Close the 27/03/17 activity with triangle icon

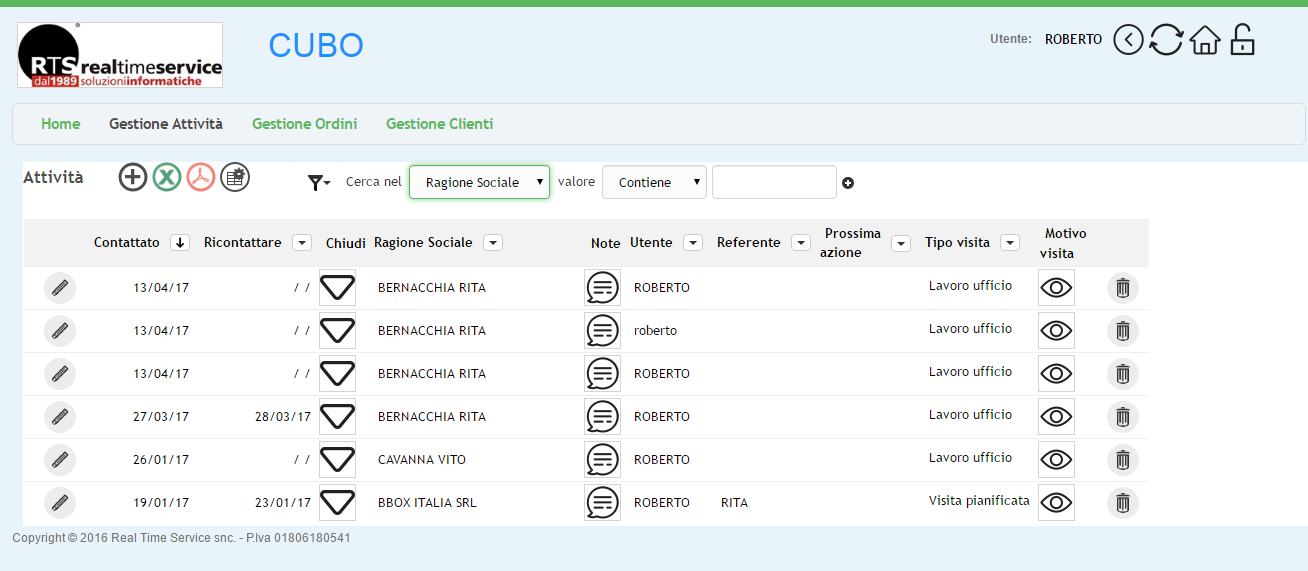coord(338,417)
